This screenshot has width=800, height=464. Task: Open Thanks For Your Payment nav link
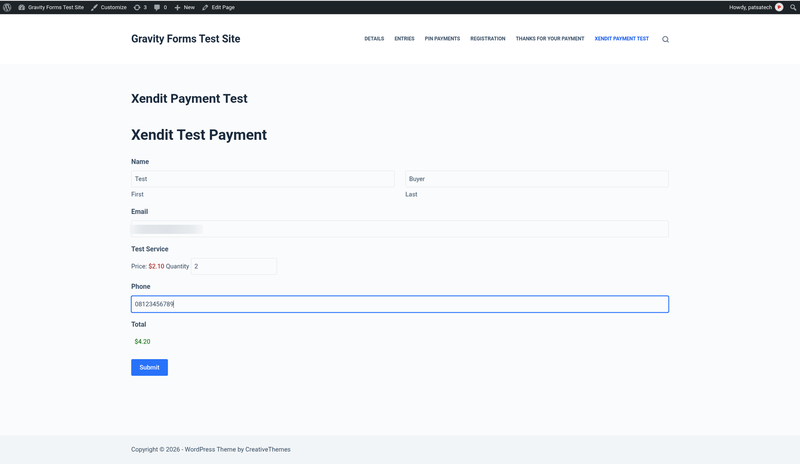(x=550, y=39)
